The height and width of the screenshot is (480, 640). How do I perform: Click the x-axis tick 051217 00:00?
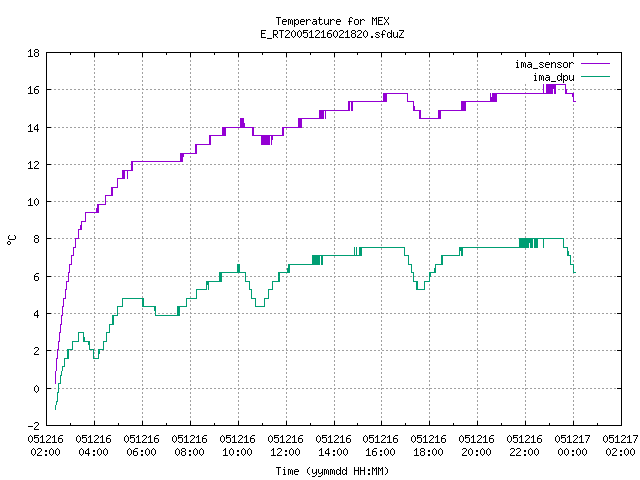point(572,445)
